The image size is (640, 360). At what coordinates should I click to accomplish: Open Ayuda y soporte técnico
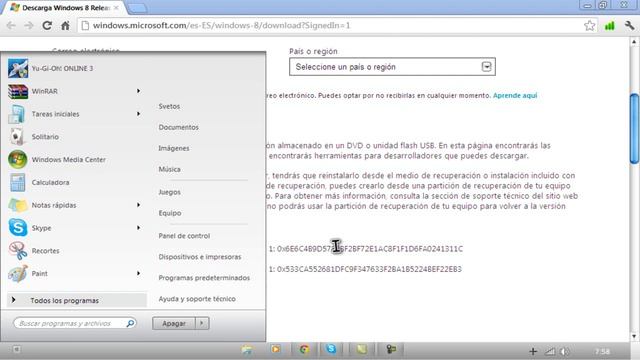coord(197,299)
